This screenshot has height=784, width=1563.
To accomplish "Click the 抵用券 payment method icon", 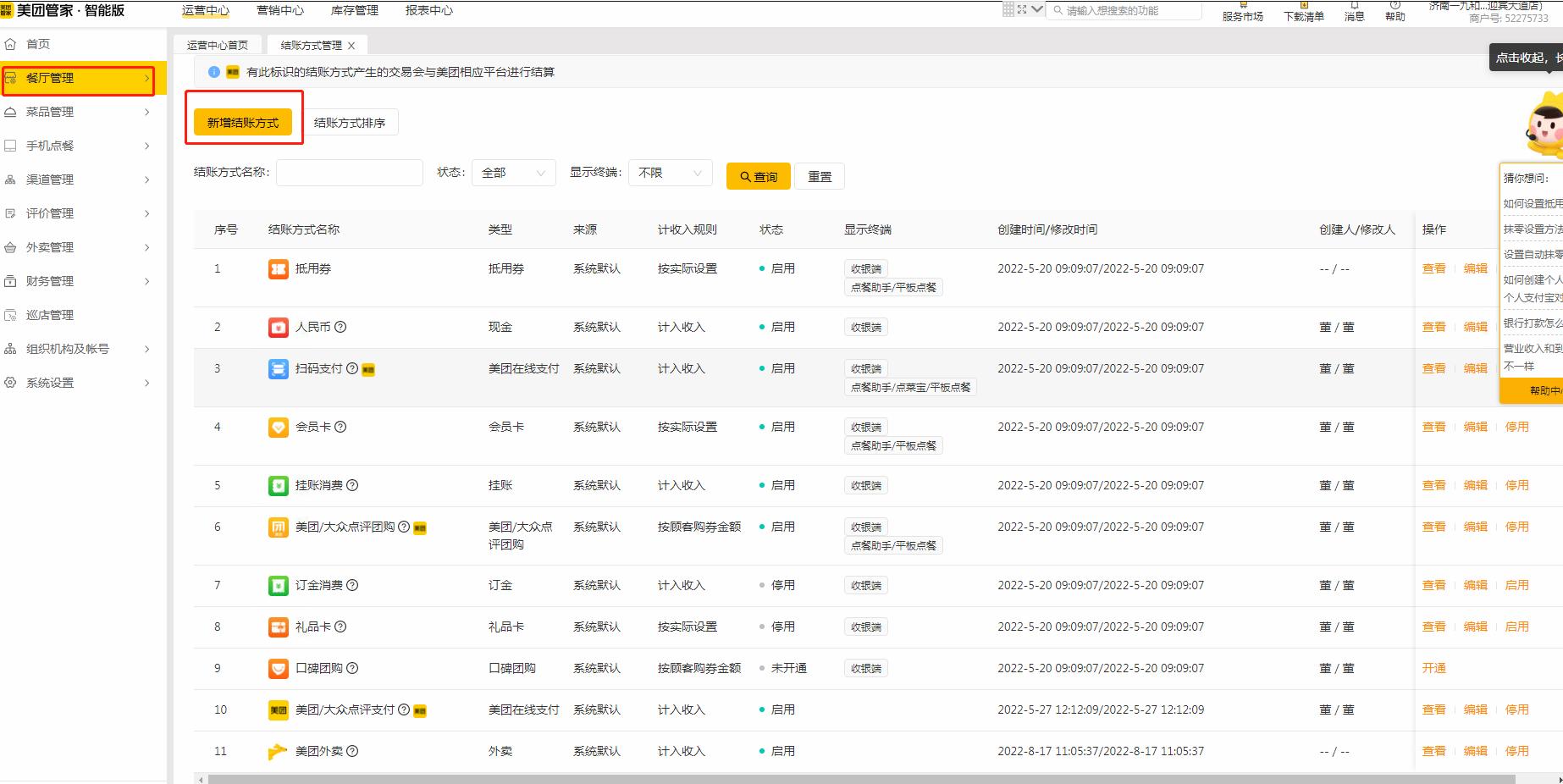I will click(278, 269).
